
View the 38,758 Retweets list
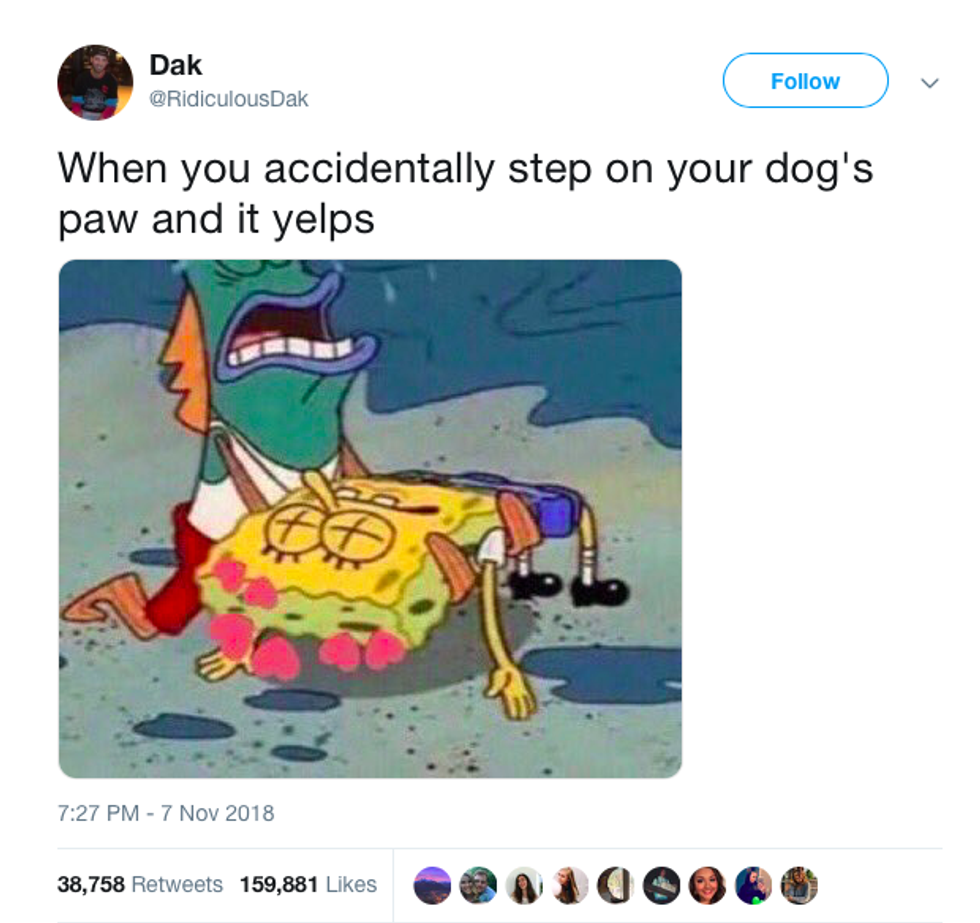(140, 884)
